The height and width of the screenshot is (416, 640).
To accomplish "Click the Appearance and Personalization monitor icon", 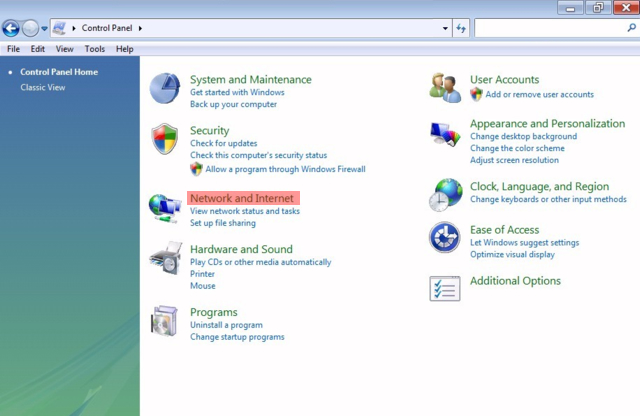I will 445,134.
